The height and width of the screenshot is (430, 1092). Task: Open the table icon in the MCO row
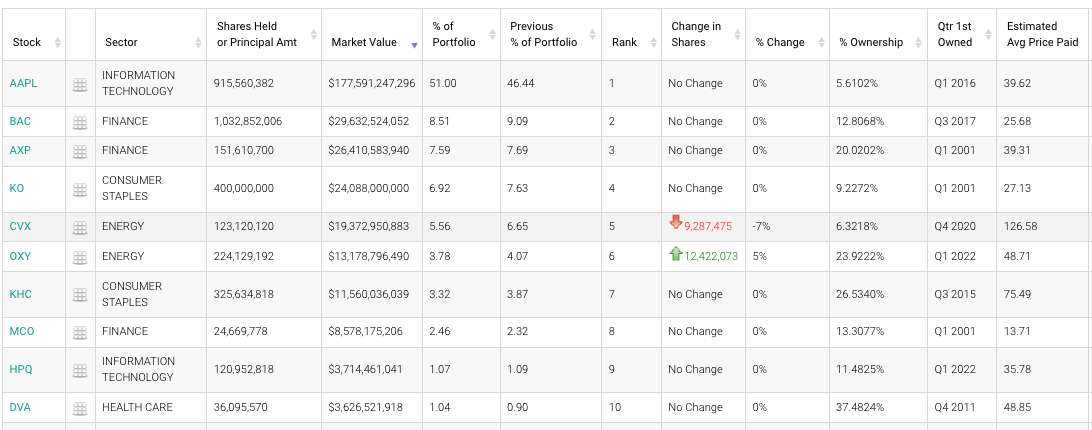pyautogui.click(x=80, y=332)
